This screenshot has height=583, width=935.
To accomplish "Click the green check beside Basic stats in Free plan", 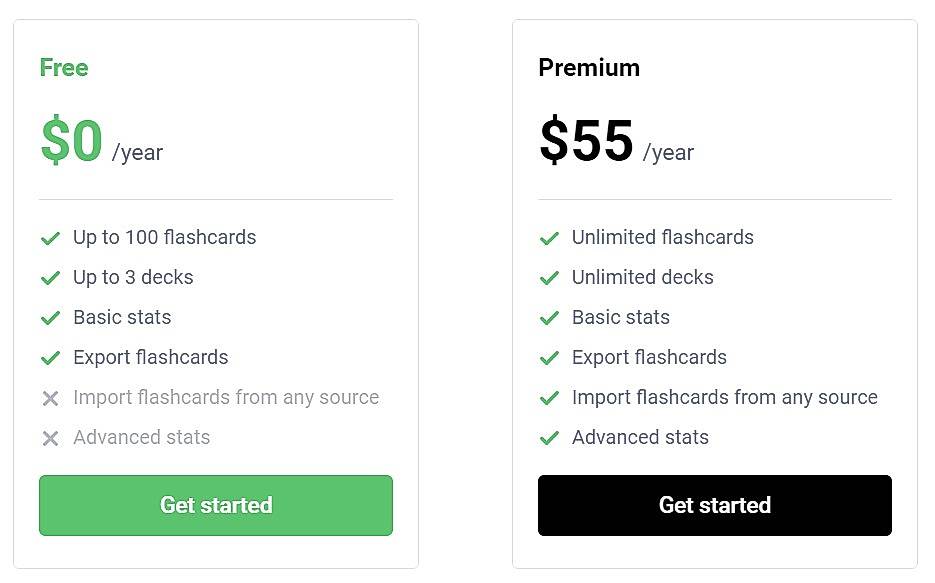I will [50, 318].
